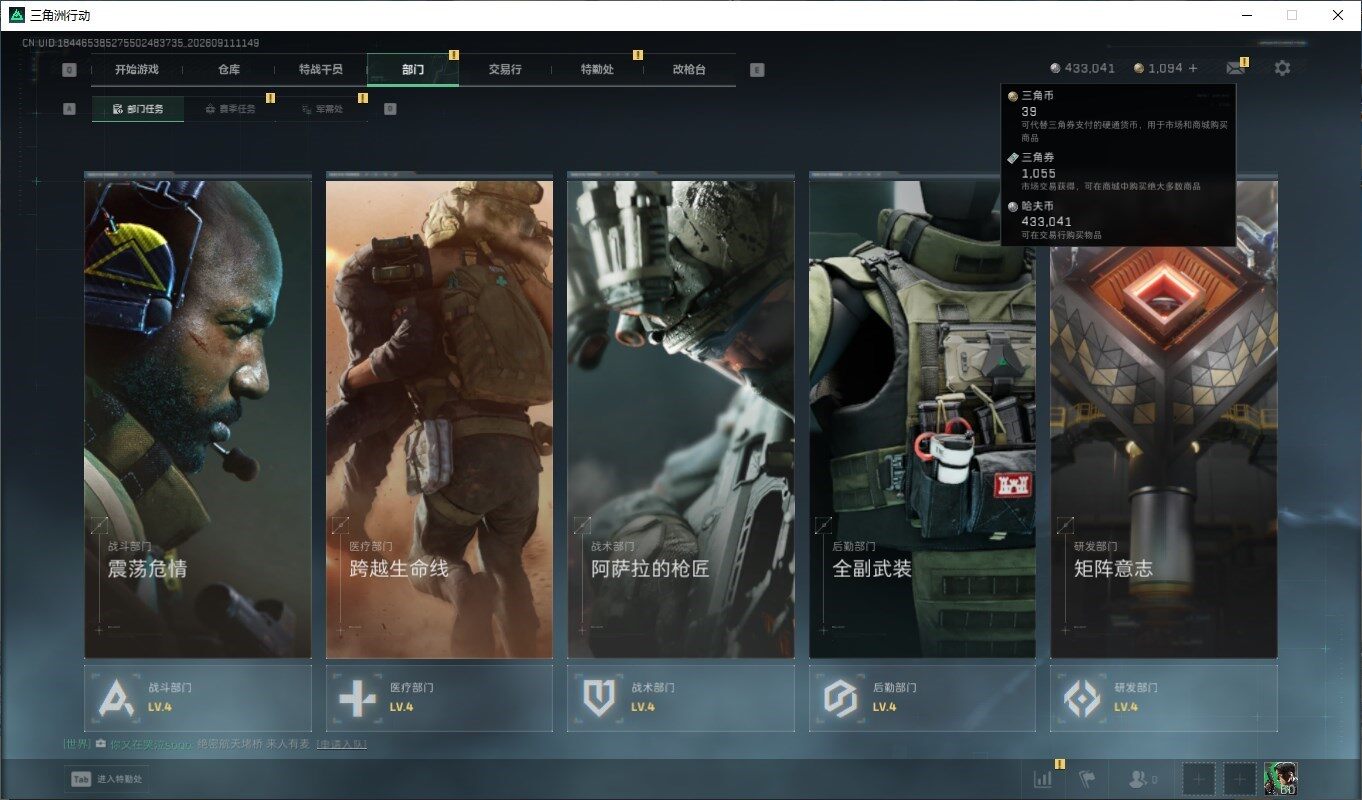Click the 哈夫币 heading in tooltip
This screenshot has height=800, width=1362.
pyautogui.click(x=1037, y=205)
